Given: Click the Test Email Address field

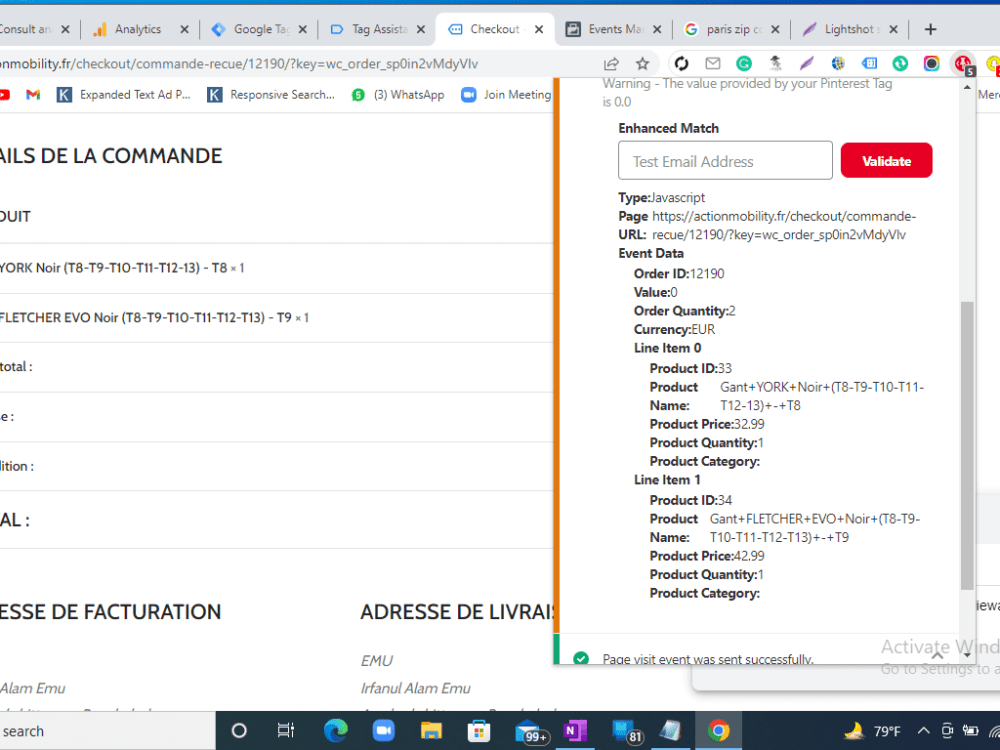Looking at the screenshot, I should click(725, 161).
